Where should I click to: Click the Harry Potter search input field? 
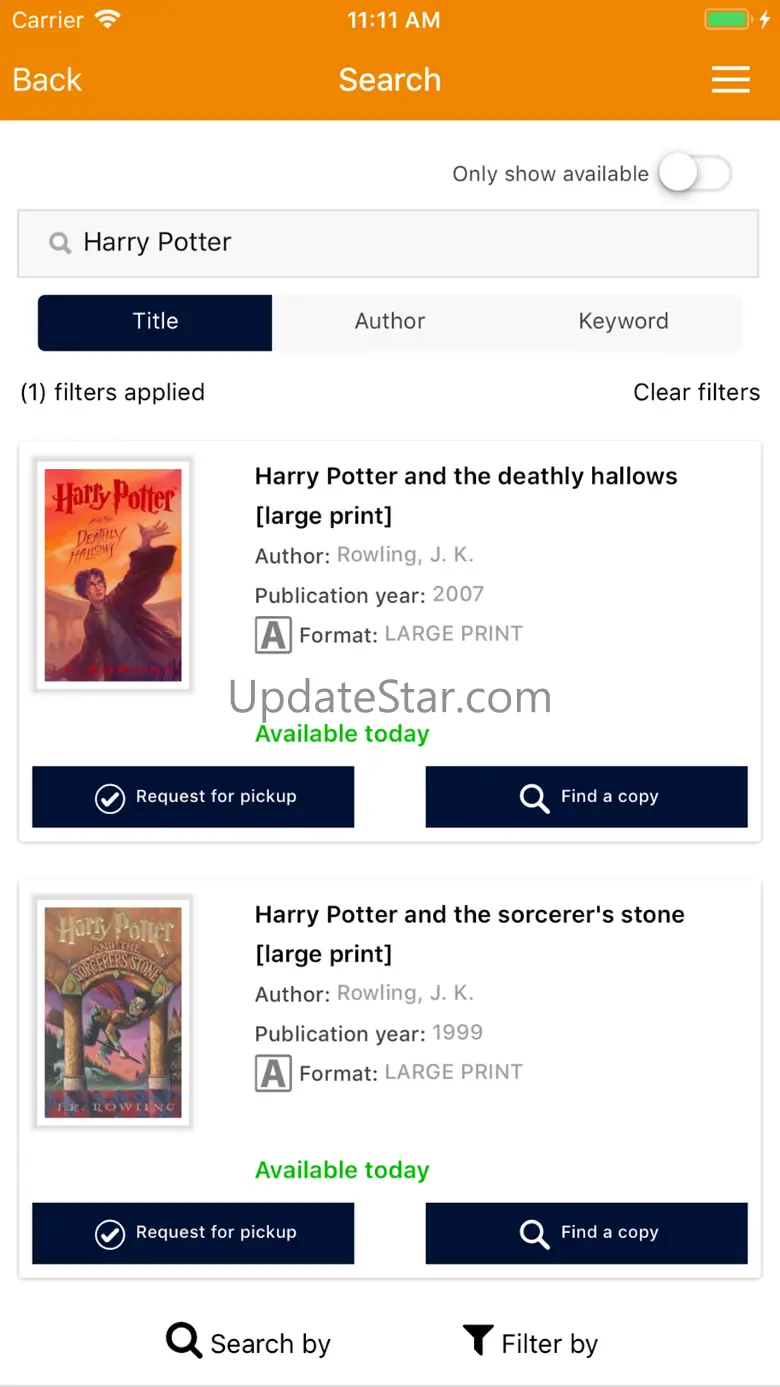[x=400, y=243]
